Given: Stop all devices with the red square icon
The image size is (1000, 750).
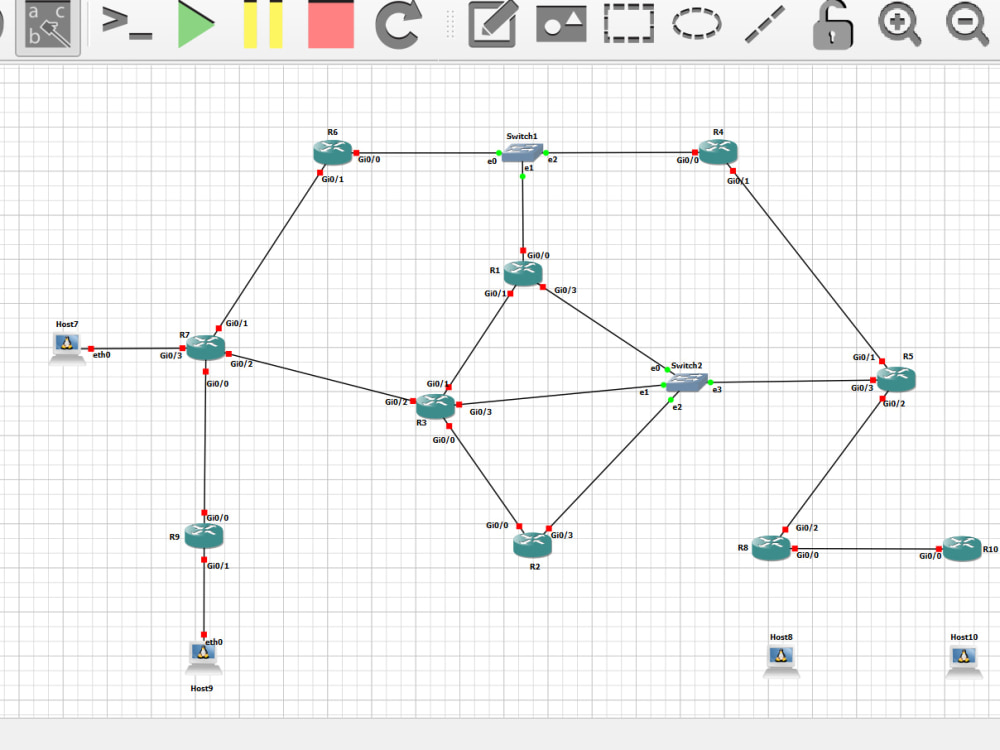Looking at the screenshot, I should pos(330,26).
